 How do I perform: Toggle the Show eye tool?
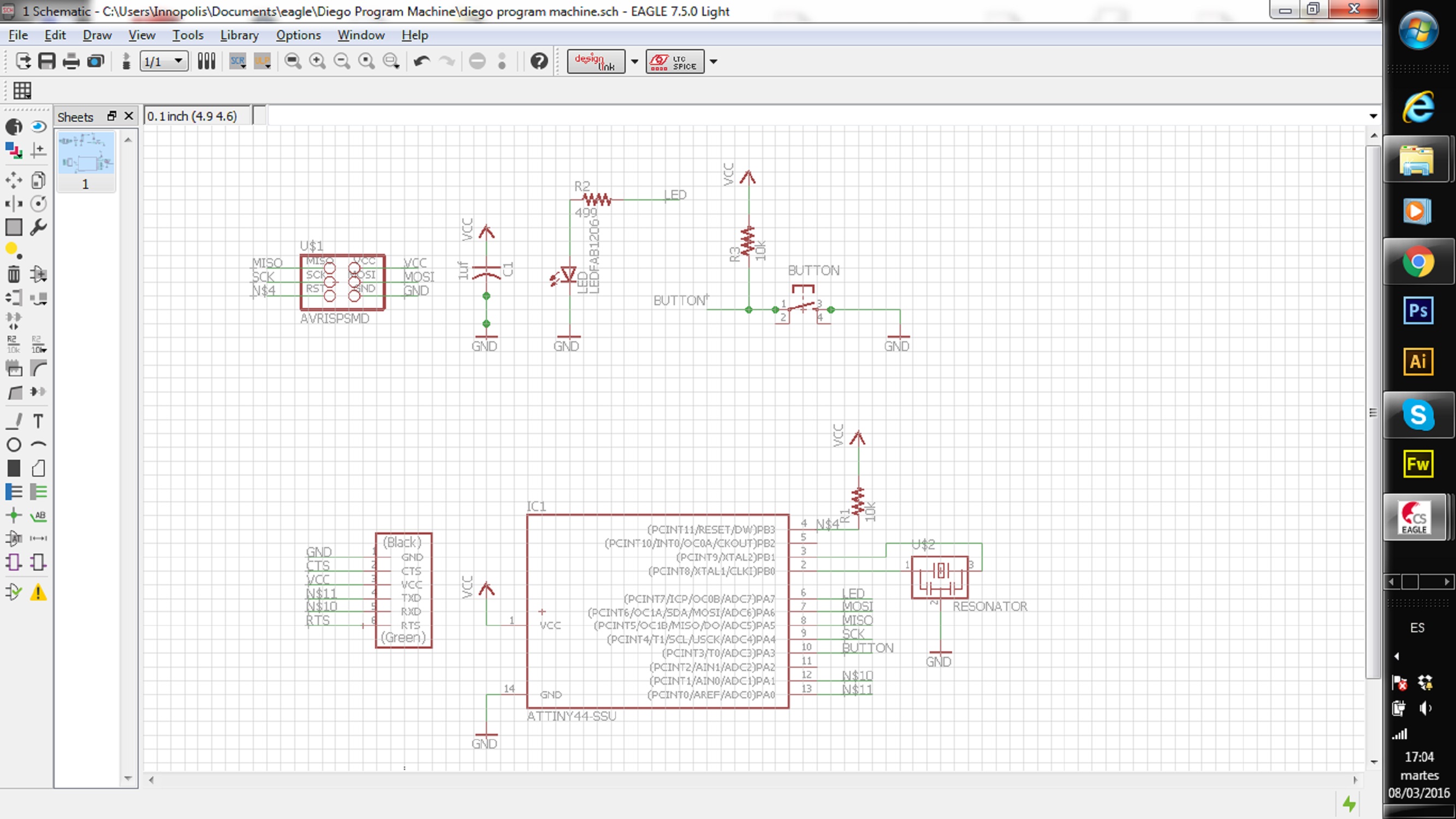pos(38,127)
